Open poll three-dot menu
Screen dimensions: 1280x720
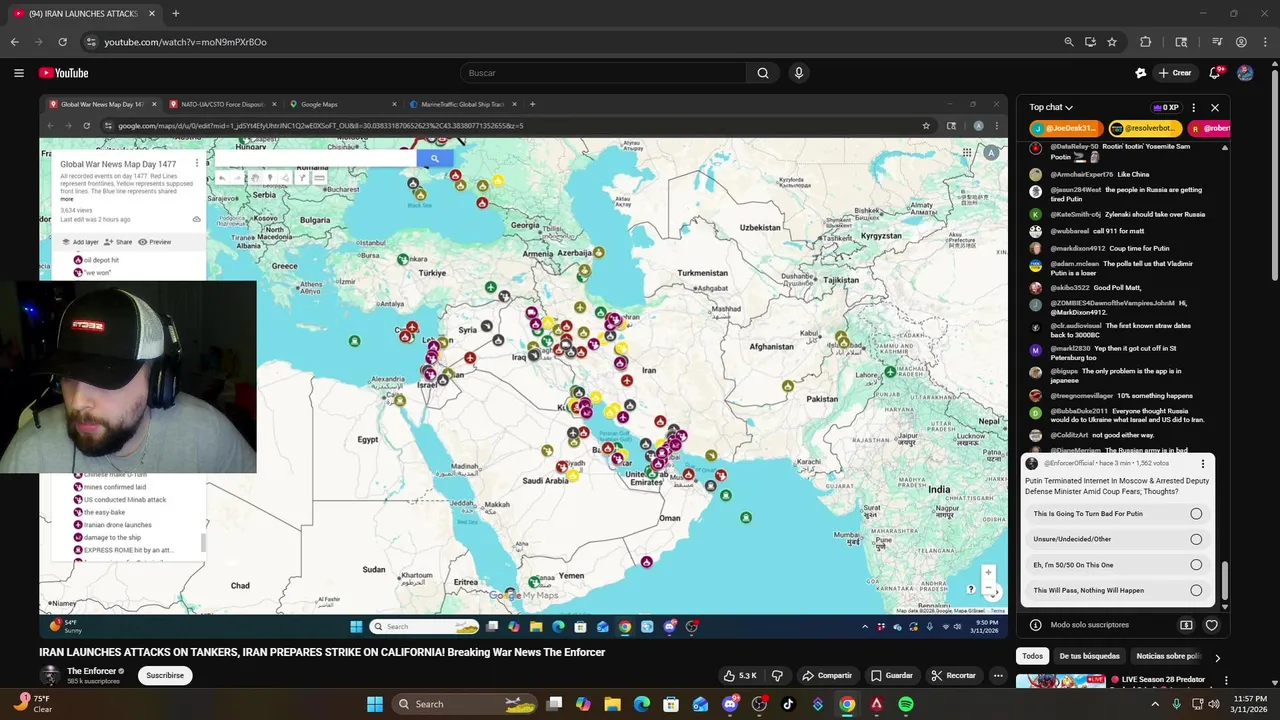pyautogui.click(x=1202, y=464)
